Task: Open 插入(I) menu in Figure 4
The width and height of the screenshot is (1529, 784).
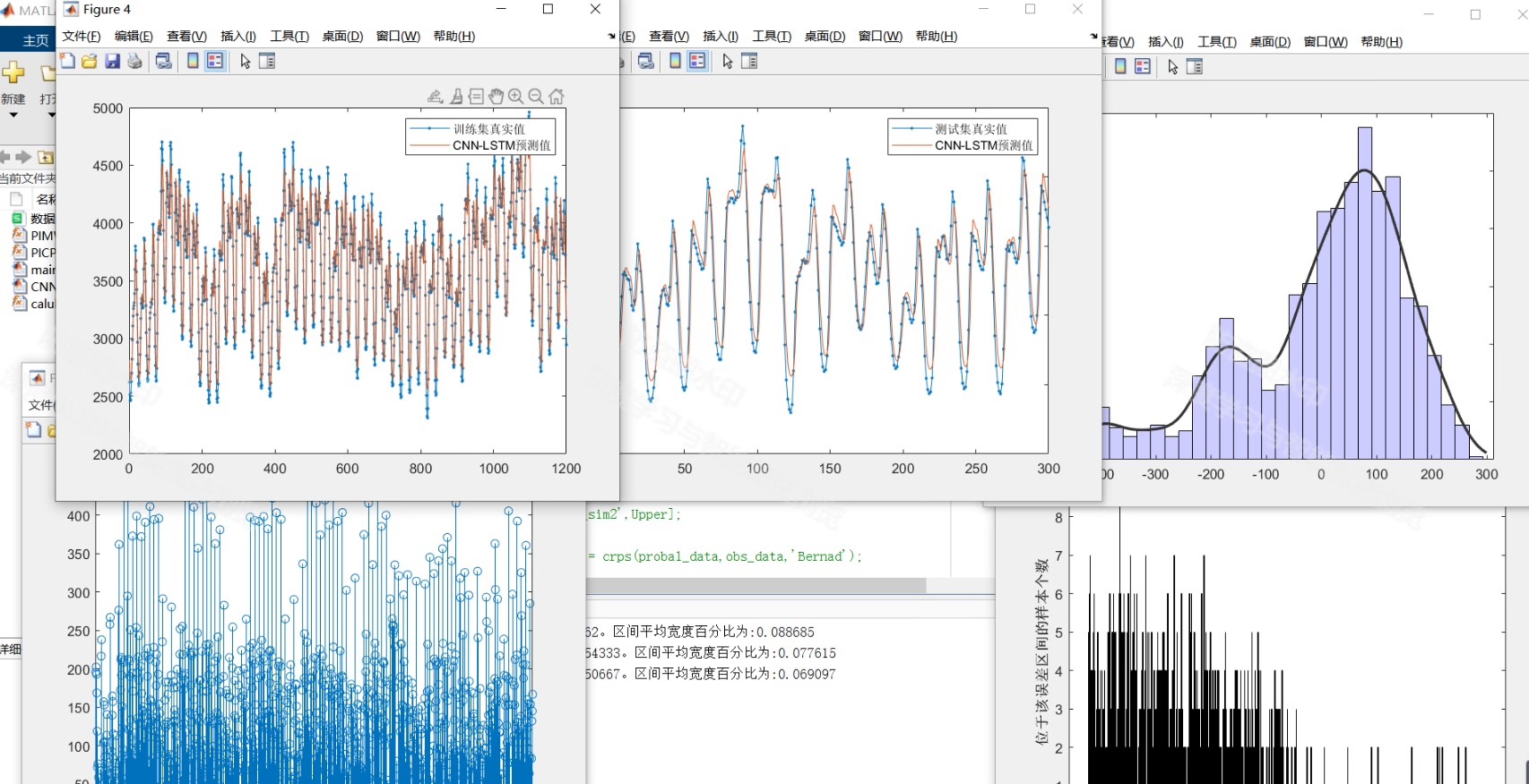Action: tap(238, 36)
